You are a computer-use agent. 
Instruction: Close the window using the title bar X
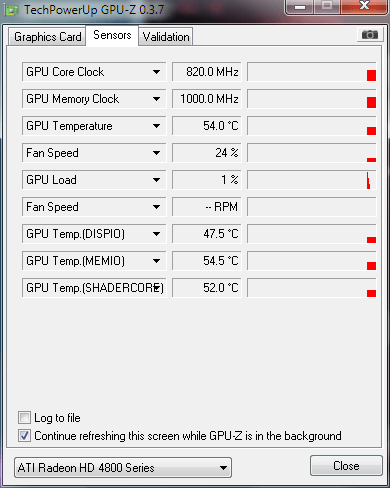[364, 6]
